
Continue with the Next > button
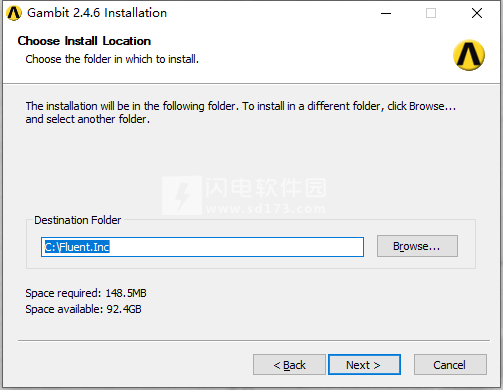pos(364,365)
